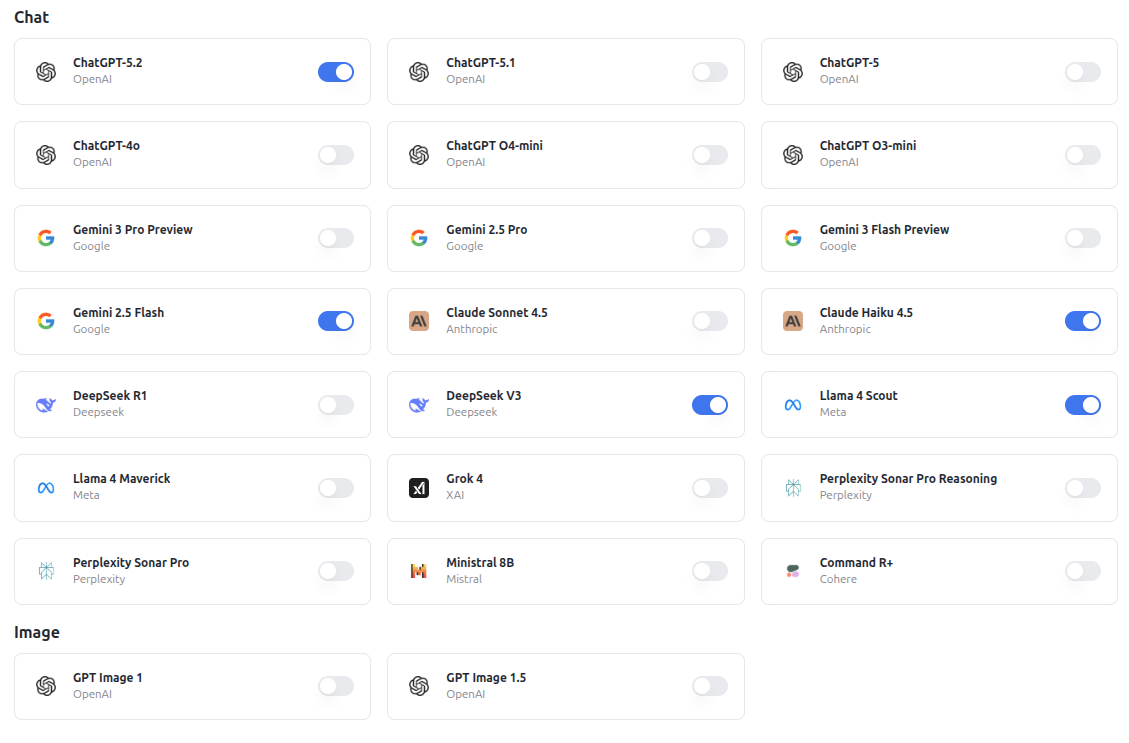1129x743 pixels.
Task: Disable the ChatGPT-5.2 model
Action: pos(336,71)
